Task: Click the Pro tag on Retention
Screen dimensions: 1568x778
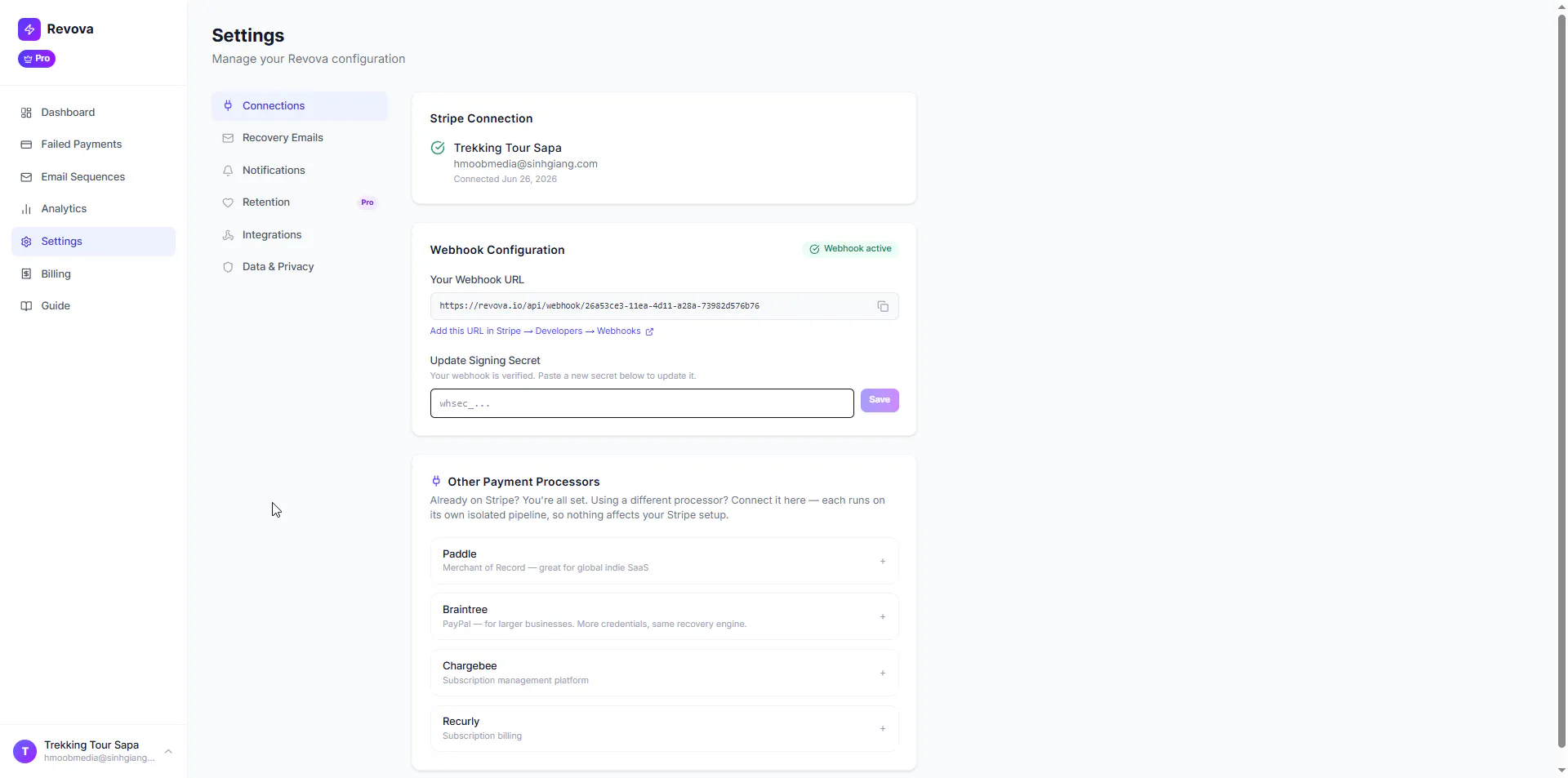Action: tap(367, 202)
